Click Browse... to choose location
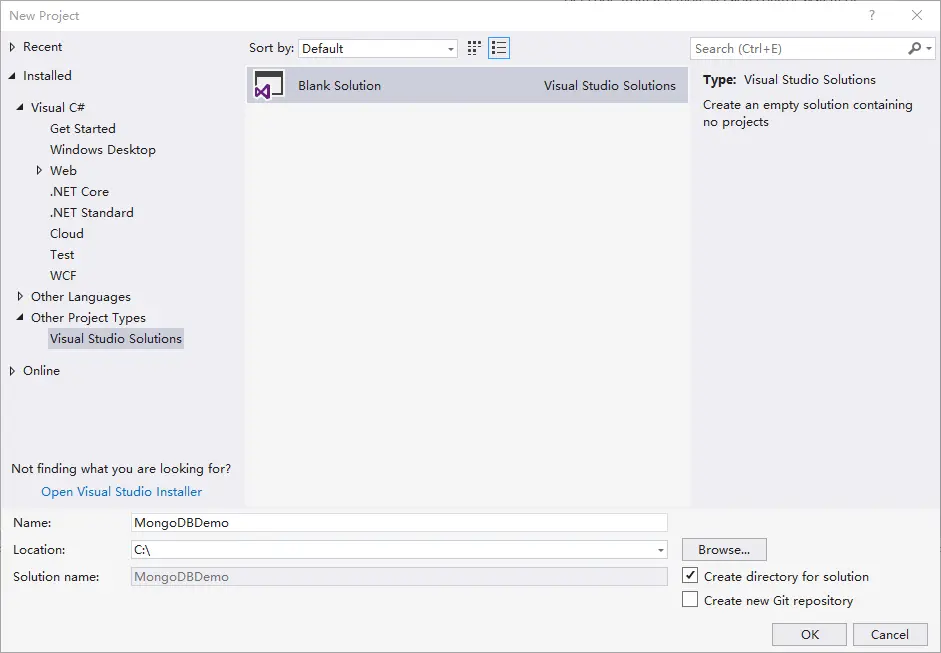The width and height of the screenshot is (941, 653). (x=724, y=550)
